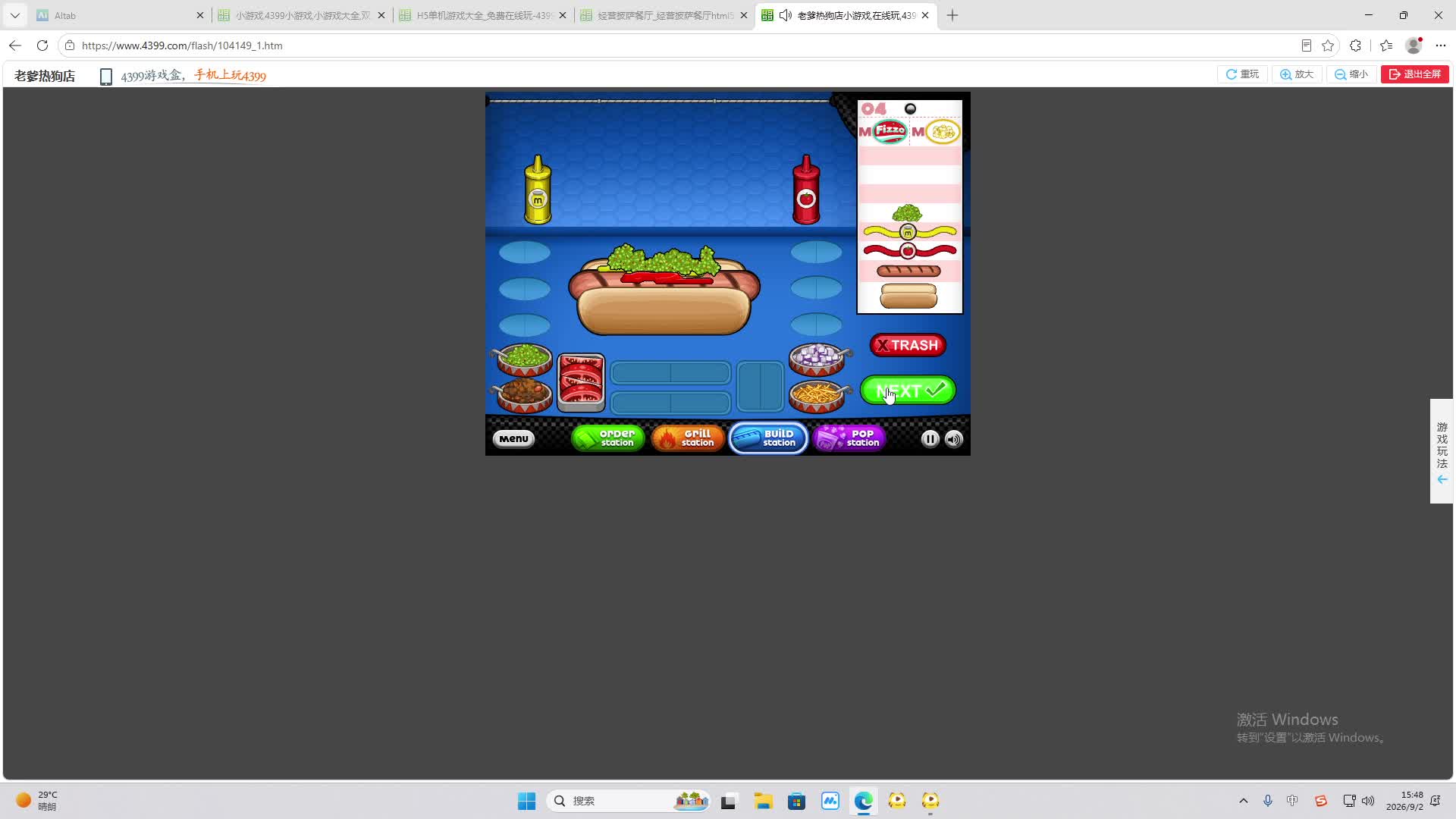
Task: Click the address bar URL
Action: click(x=182, y=45)
